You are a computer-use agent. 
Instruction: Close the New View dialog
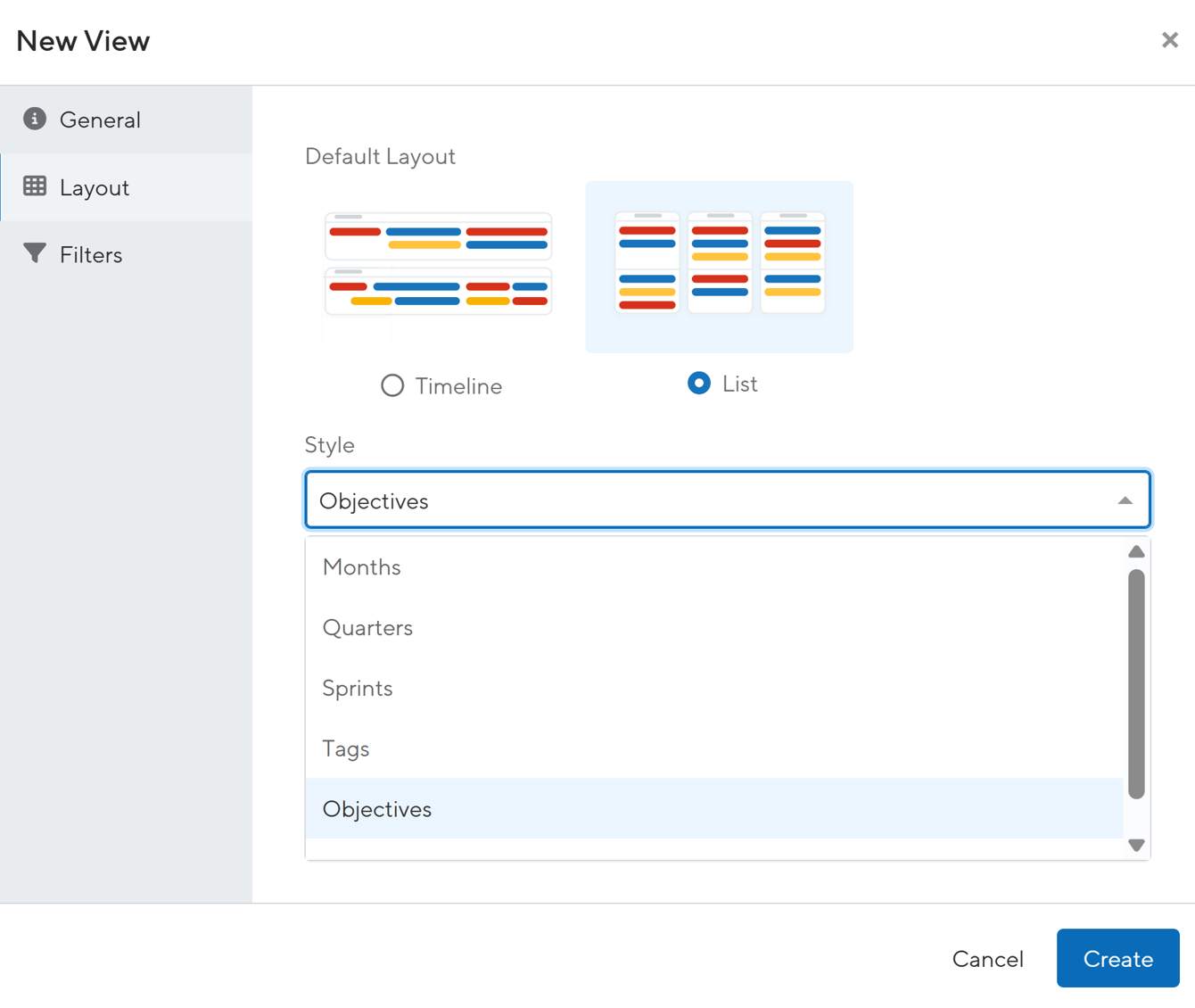pyautogui.click(x=1169, y=40)
